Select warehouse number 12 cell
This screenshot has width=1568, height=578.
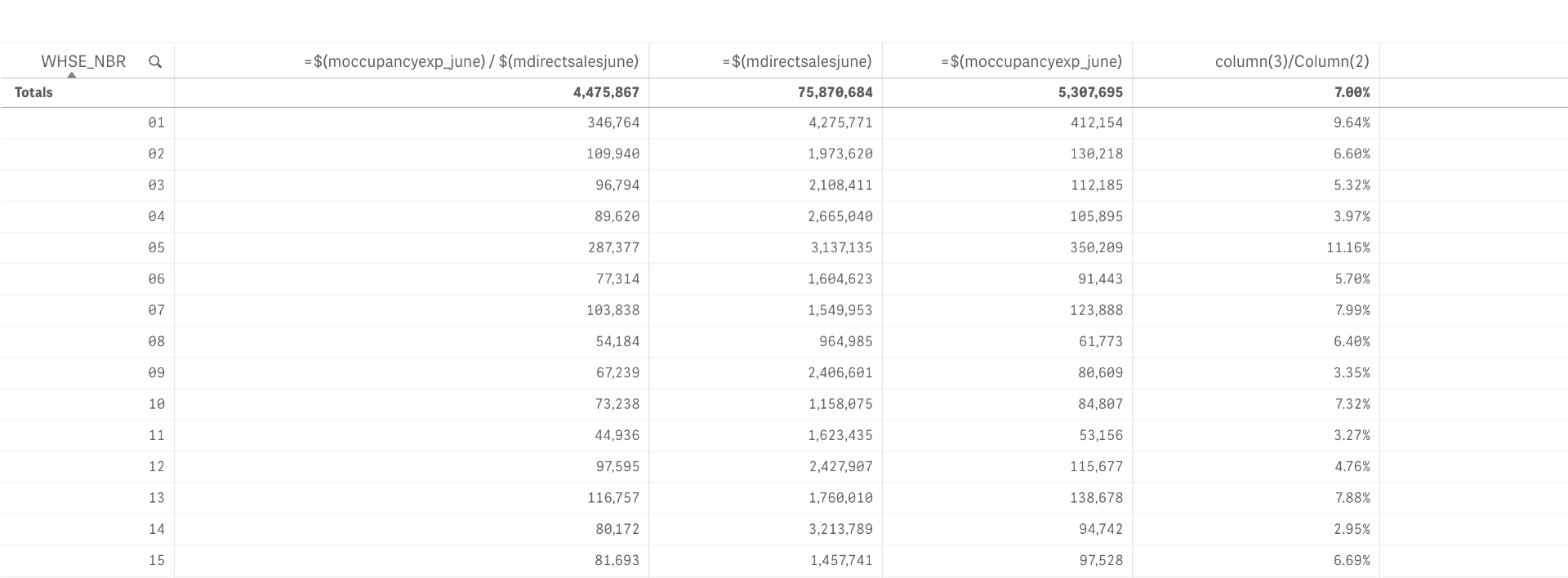point(156,467)
